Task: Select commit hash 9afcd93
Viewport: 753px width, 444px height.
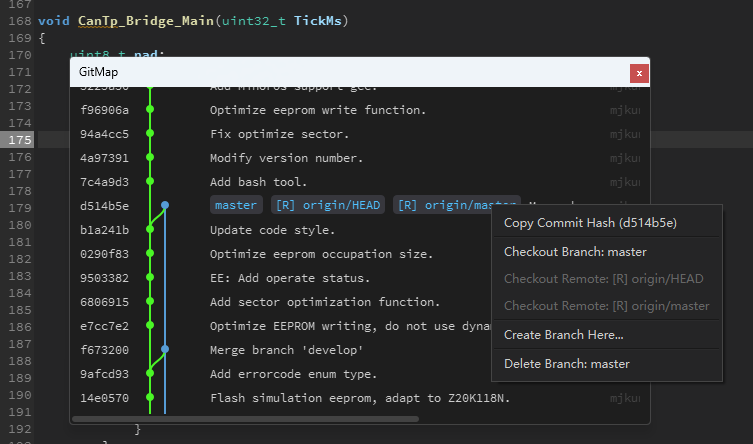Action: 104,374
